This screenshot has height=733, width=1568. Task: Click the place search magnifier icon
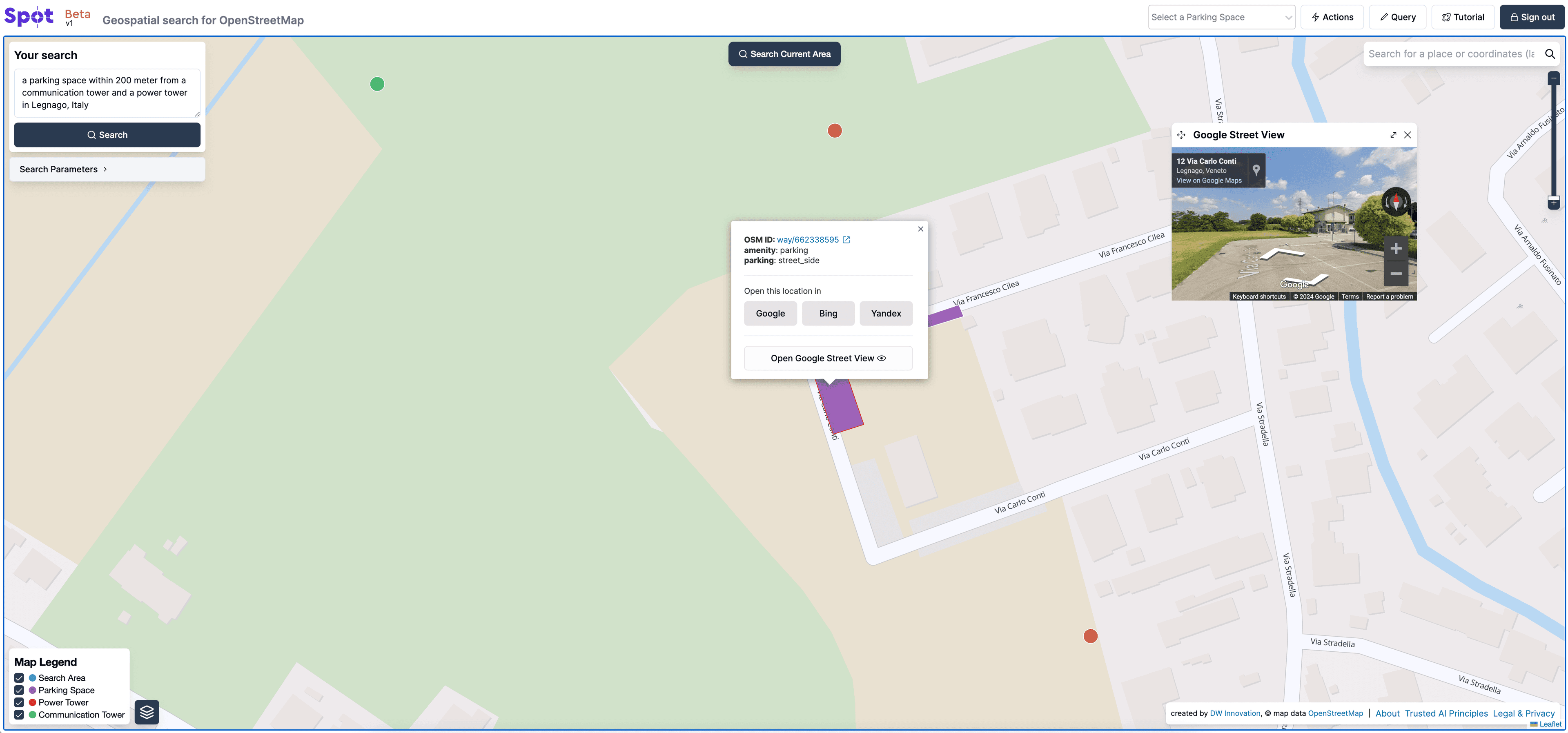1550,54
